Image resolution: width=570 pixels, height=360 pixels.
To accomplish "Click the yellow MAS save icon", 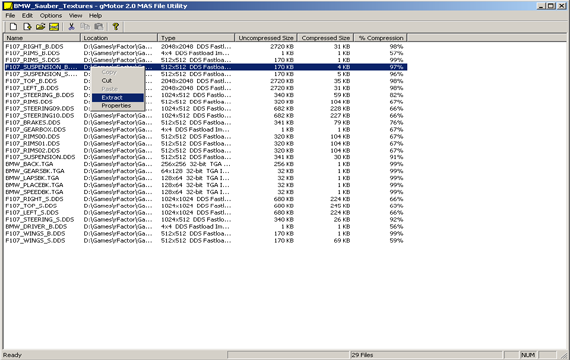I will point(54,27).
